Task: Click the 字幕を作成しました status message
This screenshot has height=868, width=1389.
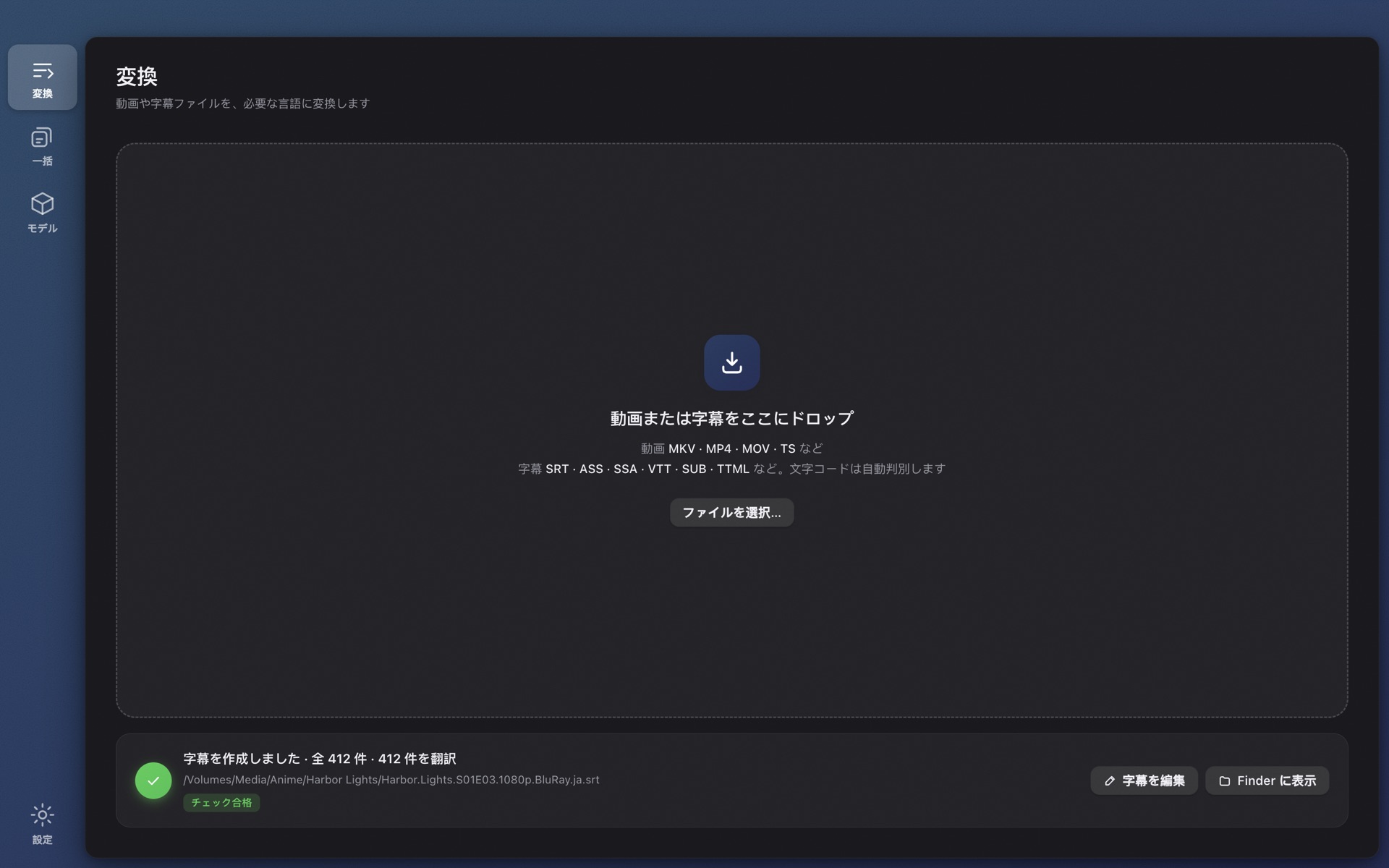Action: pos(320,759)
